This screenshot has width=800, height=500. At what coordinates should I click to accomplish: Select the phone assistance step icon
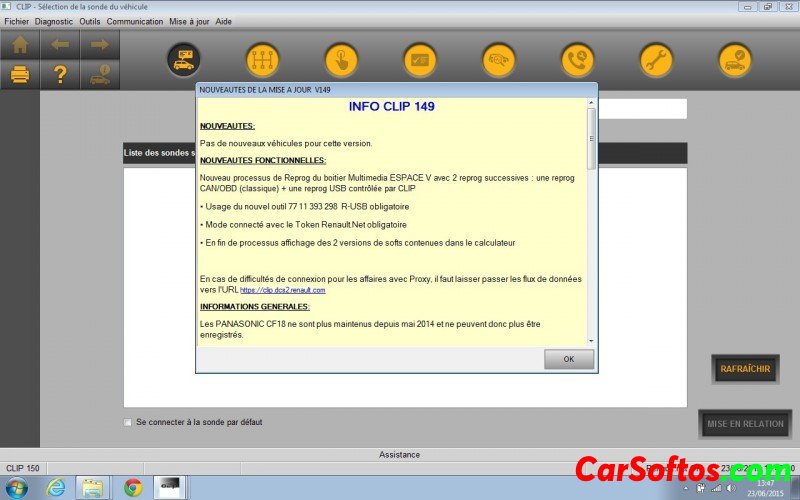coord(577,59)
